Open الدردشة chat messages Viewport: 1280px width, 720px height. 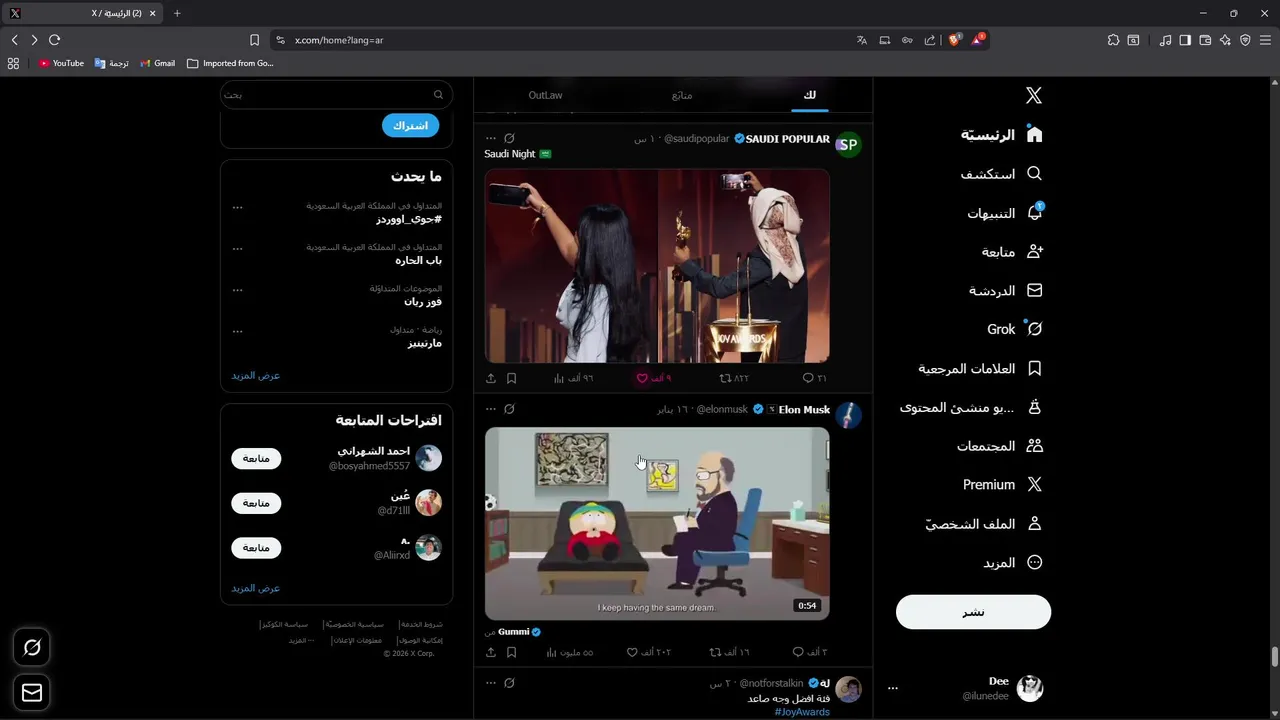[x=1006, y=290]
